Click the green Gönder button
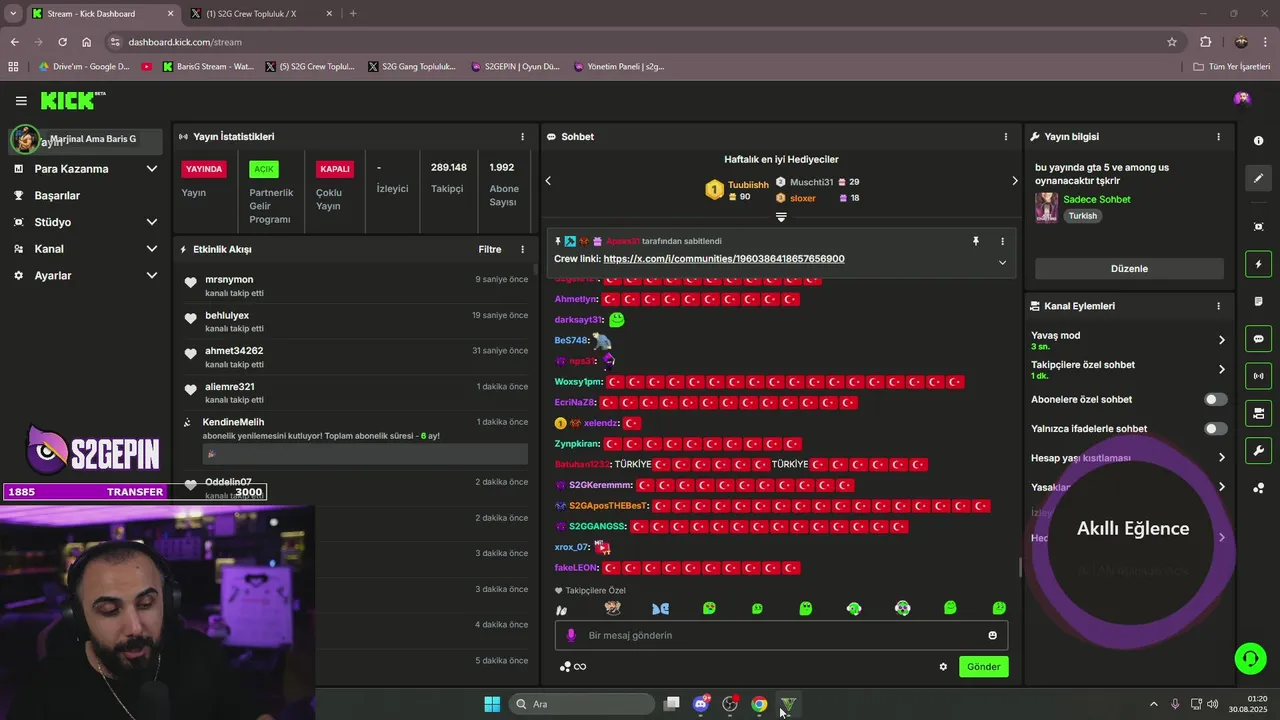The height and width of the screenshot is (720, 1280). pyautogui.click(x=983, y=667)
